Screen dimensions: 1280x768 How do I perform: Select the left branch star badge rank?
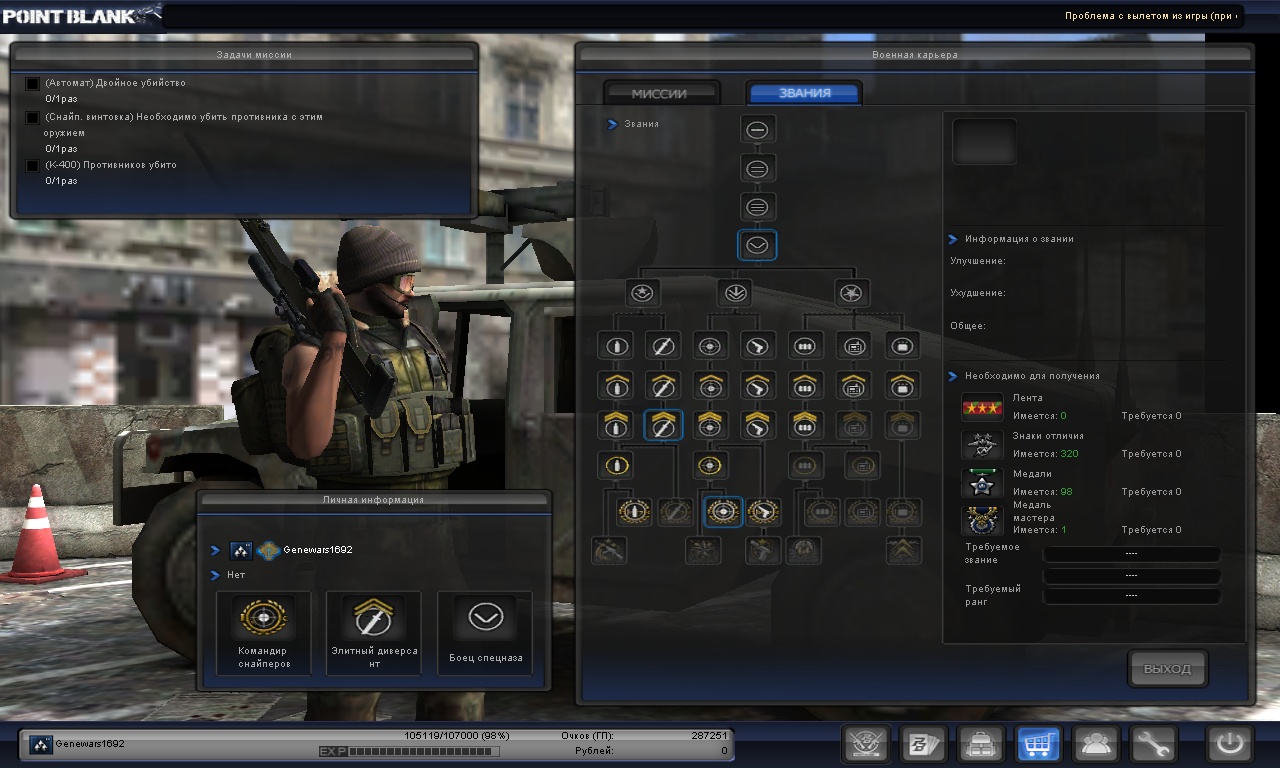pos(643,293)
